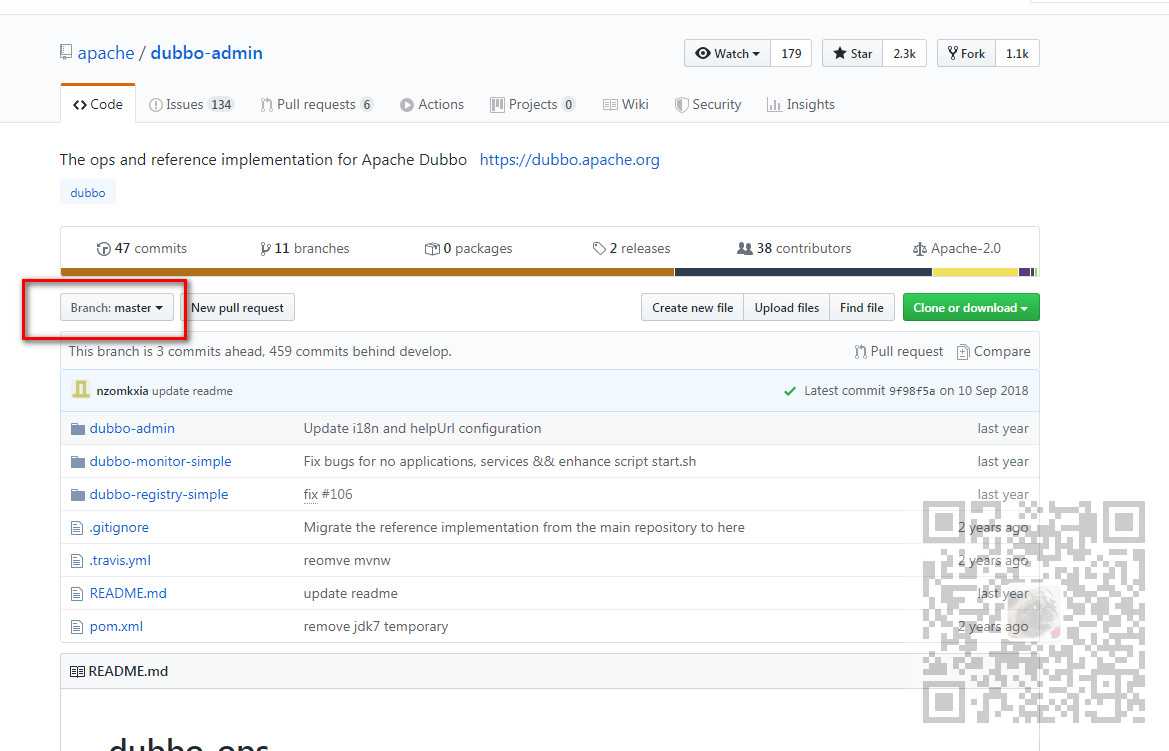The image size is (1169, 751).
Task: Click the New pull request button
Action: [x=238, y=307]
